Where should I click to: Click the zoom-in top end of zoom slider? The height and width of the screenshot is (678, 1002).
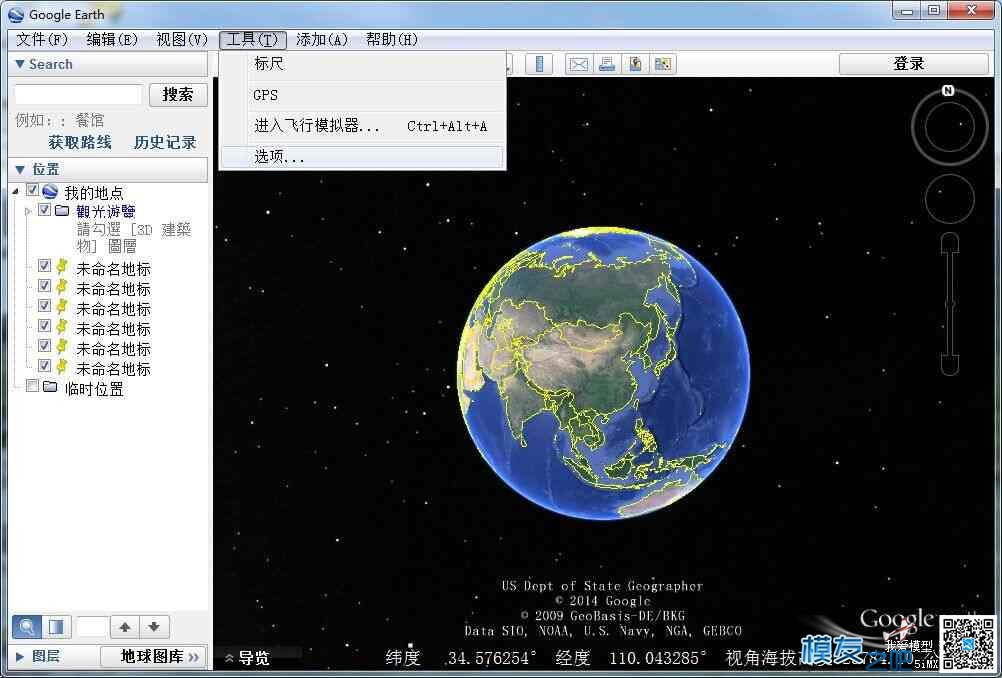pyautogui.click(x=950, y=242)
